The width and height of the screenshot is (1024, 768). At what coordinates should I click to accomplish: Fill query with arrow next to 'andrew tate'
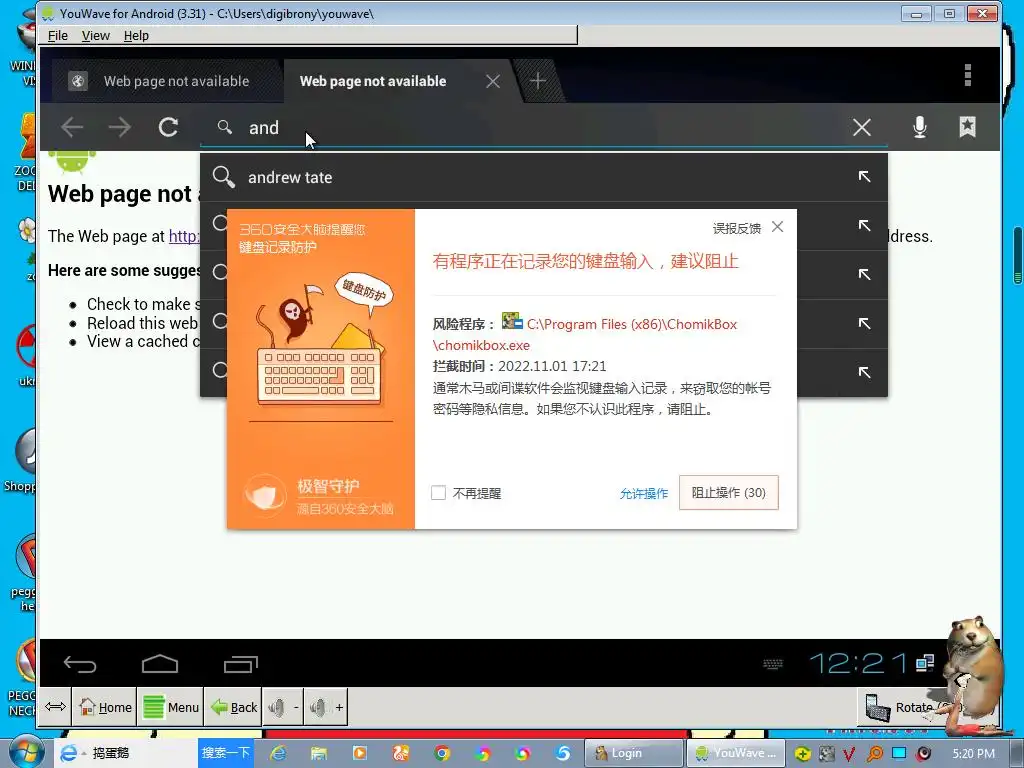tap(864, 176)
